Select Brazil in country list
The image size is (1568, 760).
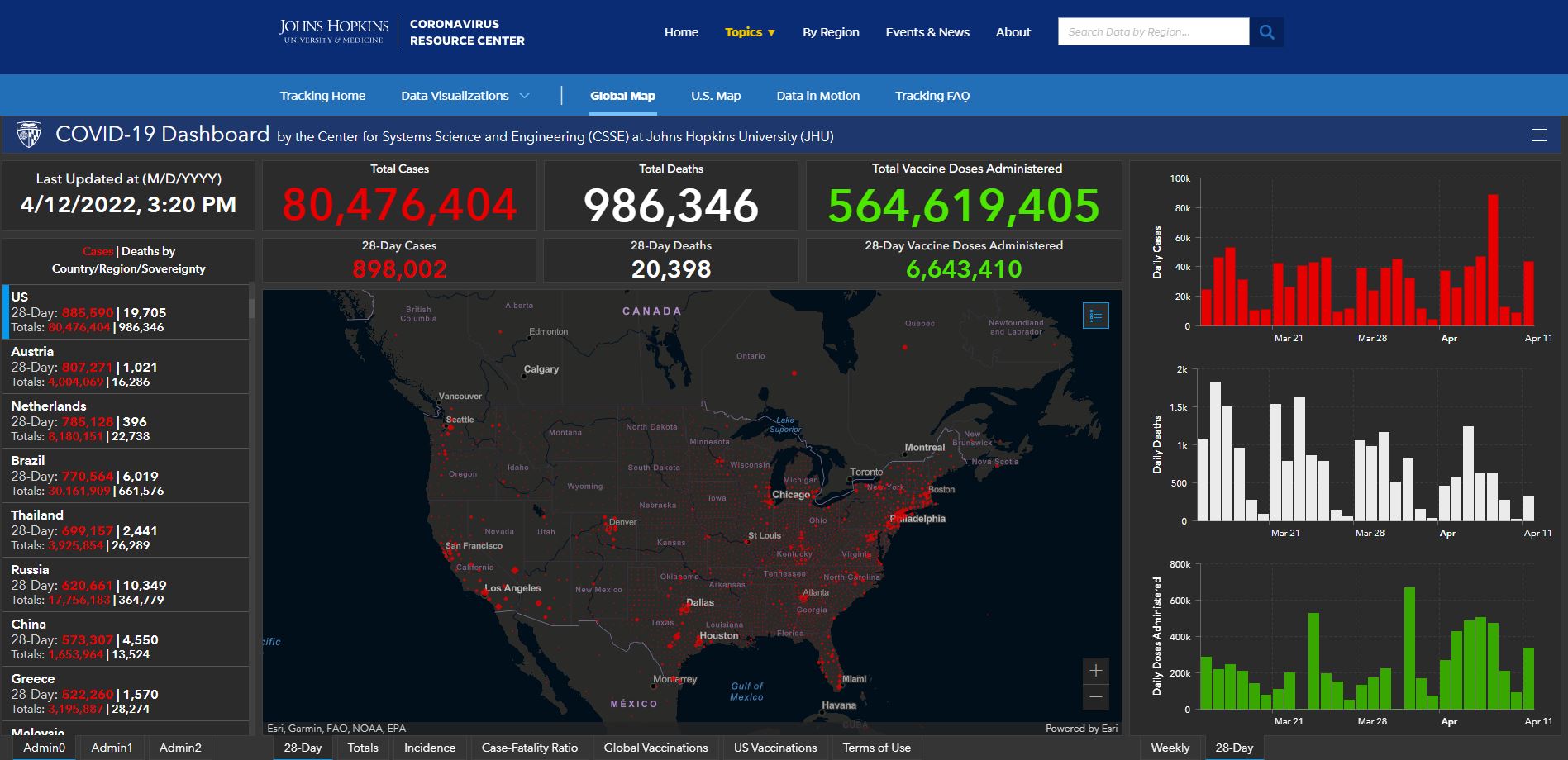tap(126, 475)
